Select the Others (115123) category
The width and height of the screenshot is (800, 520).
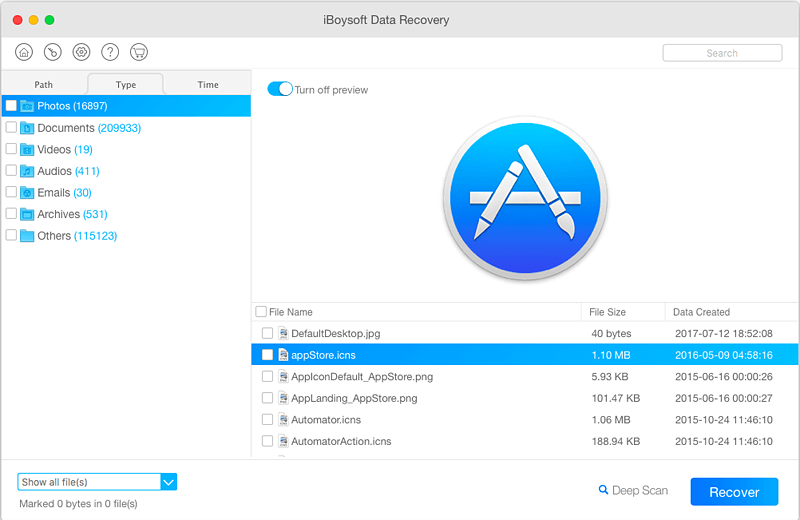tap(77, 236)
